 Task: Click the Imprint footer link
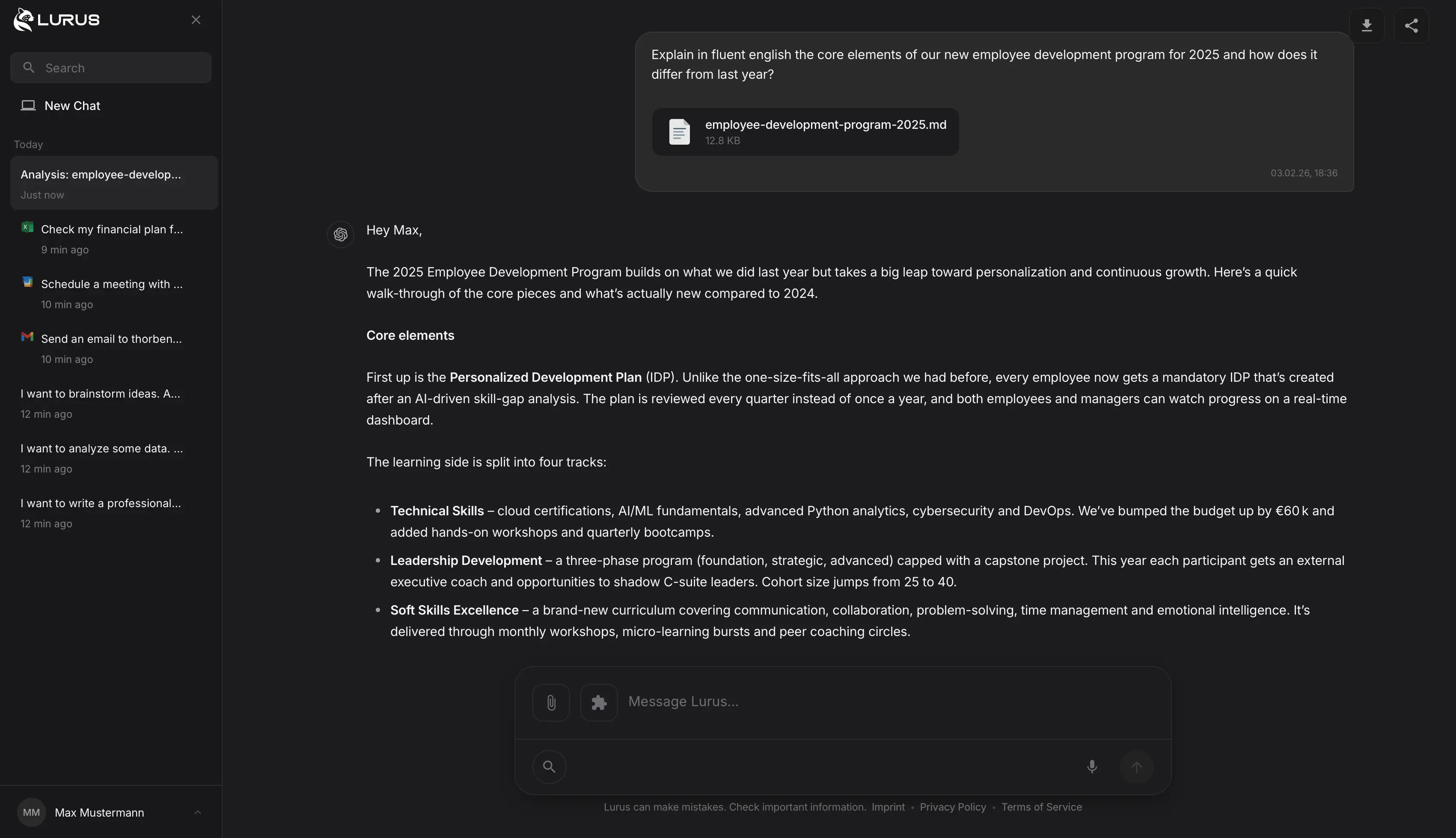tap(888, 807)
